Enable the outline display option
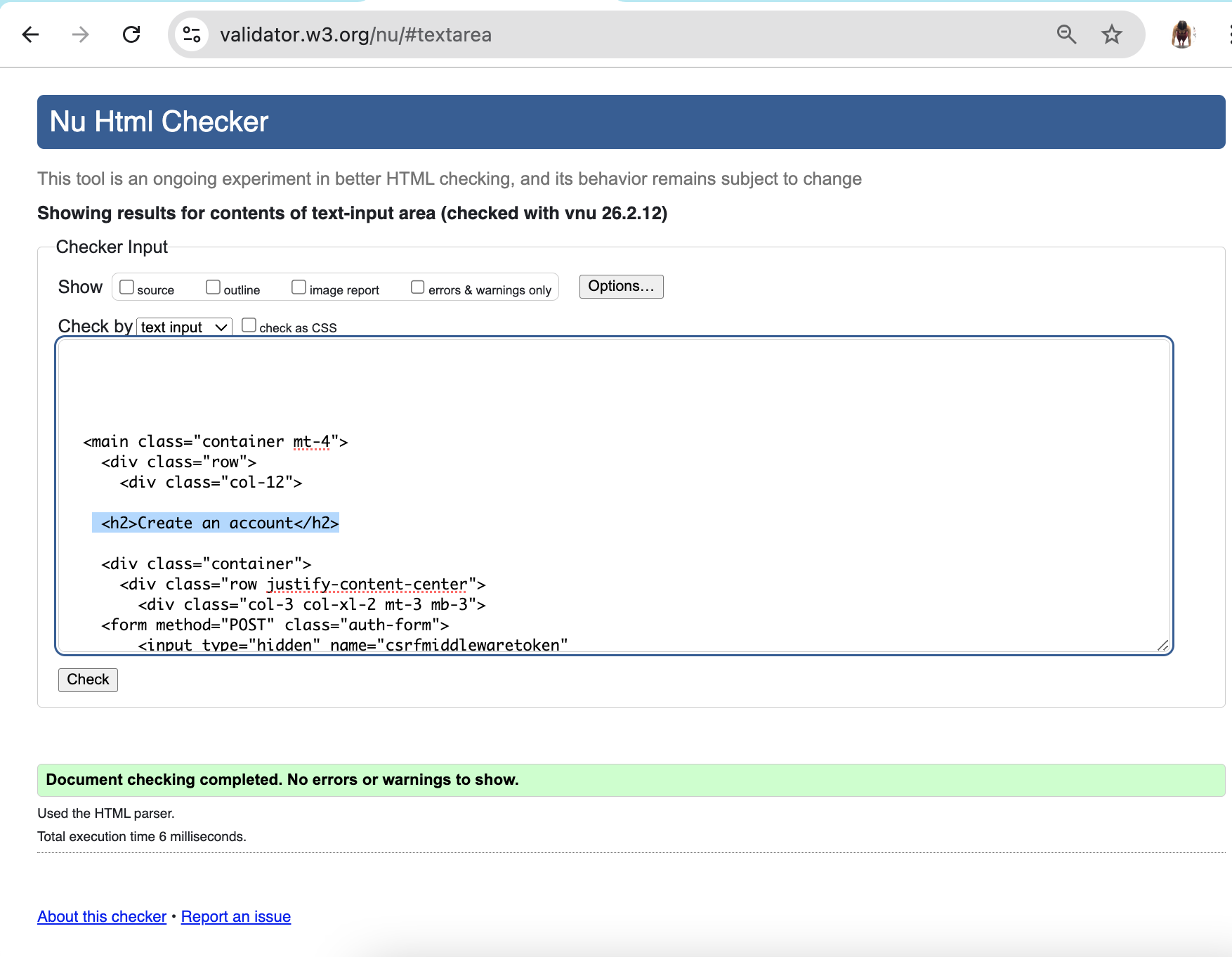This screenshot has width=1232, height=957. point(212,286)
